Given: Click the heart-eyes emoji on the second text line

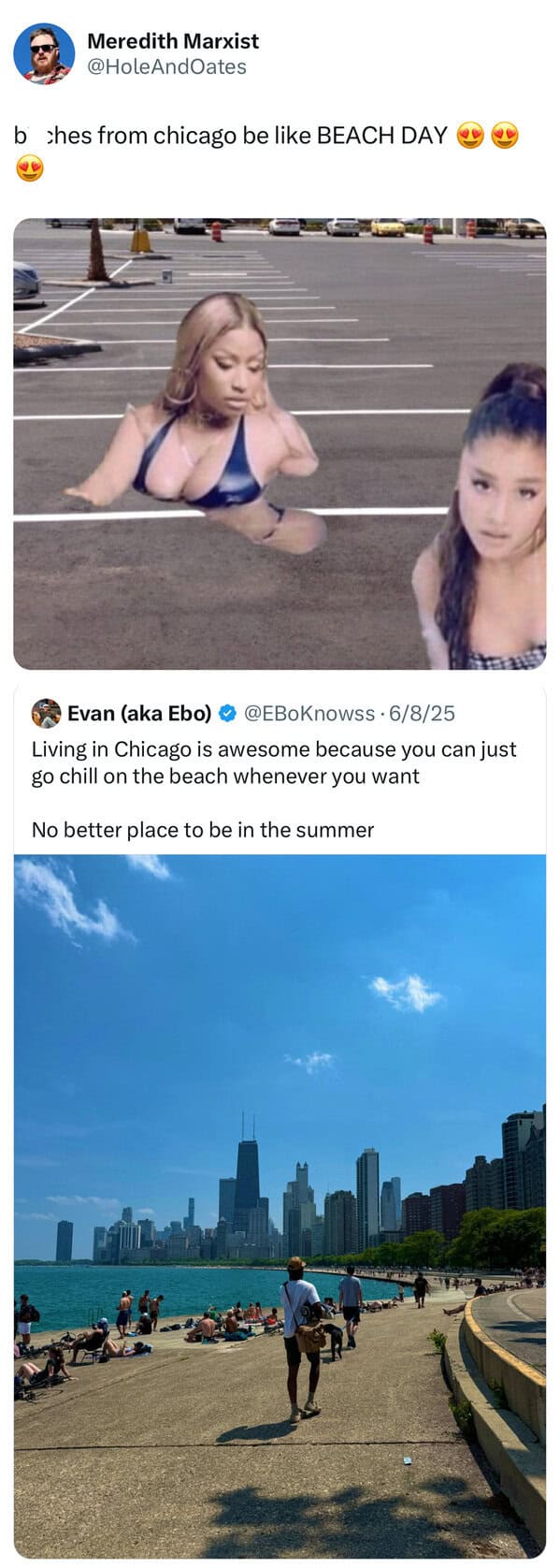Looking at the screenshot, I should [x=30, y=168].
